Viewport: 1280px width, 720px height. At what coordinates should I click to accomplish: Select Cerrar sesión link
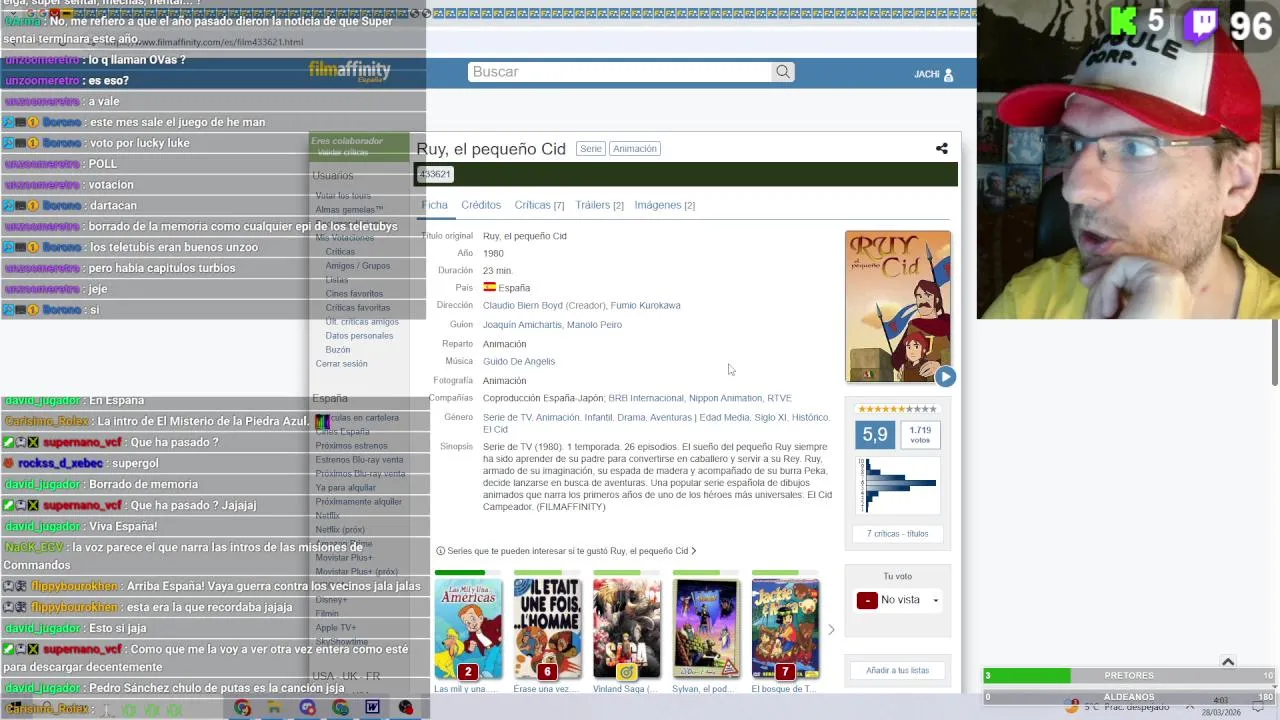[342, 364]
